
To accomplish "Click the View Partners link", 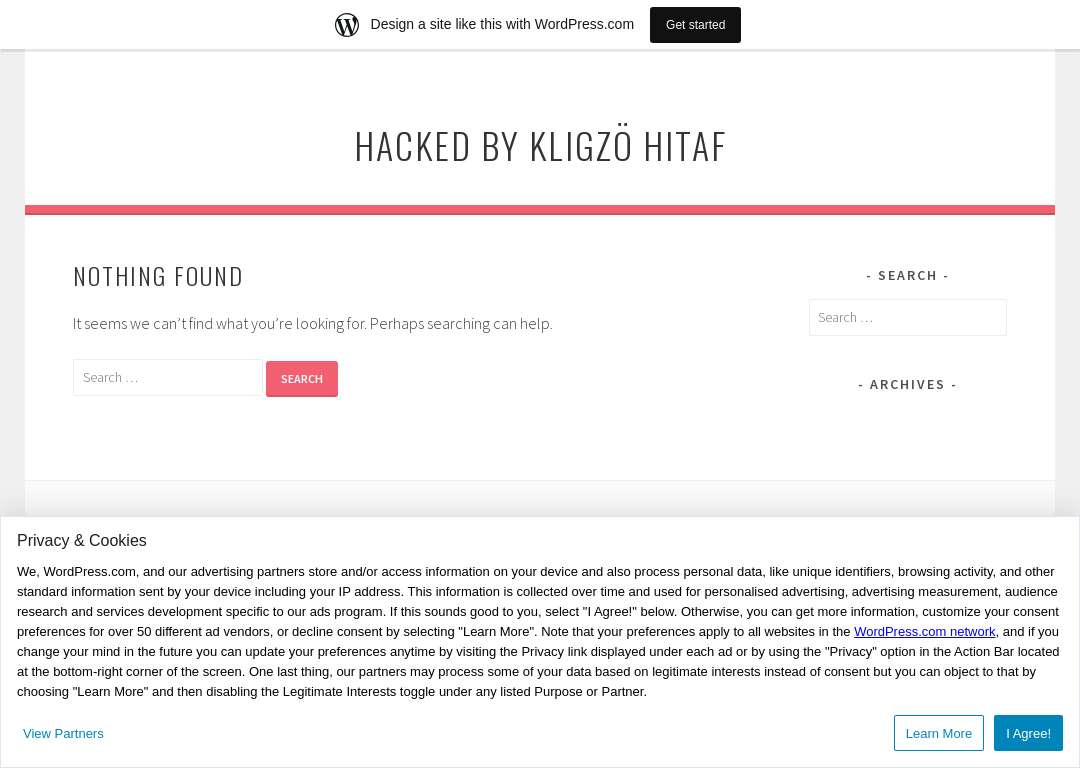I will click(63, 734).
